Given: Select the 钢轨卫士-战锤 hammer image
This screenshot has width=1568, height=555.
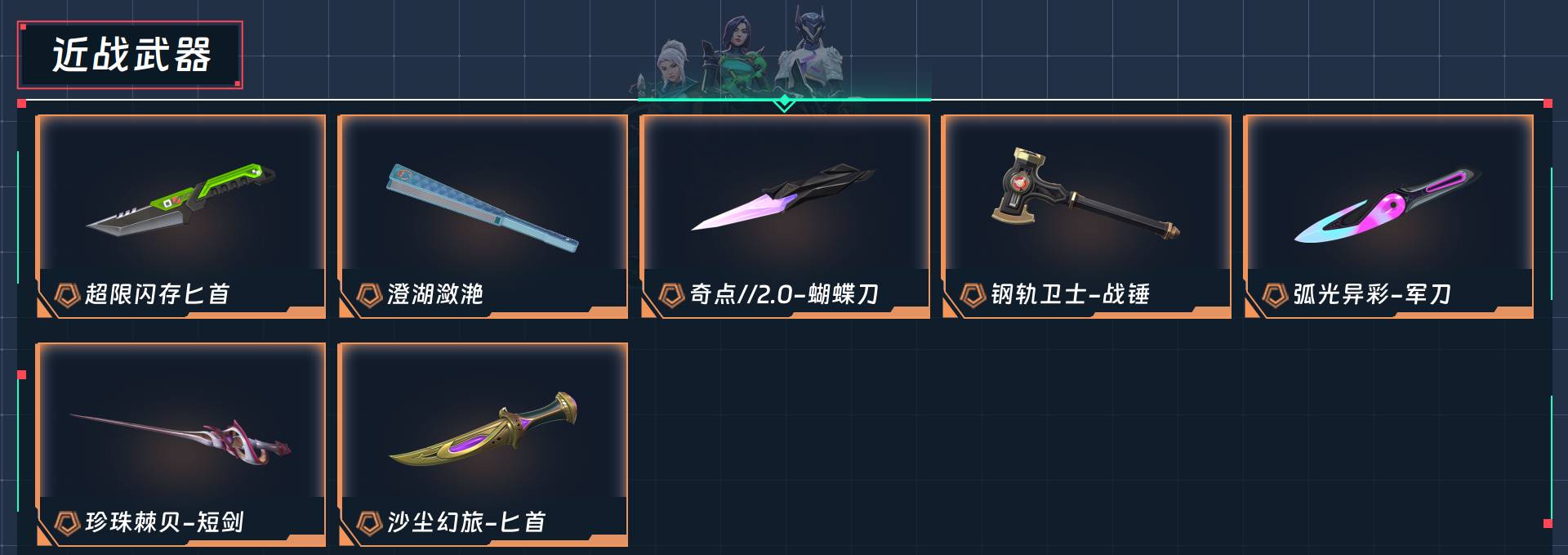Looking at the screenshot, I should tap(1087, 193).
